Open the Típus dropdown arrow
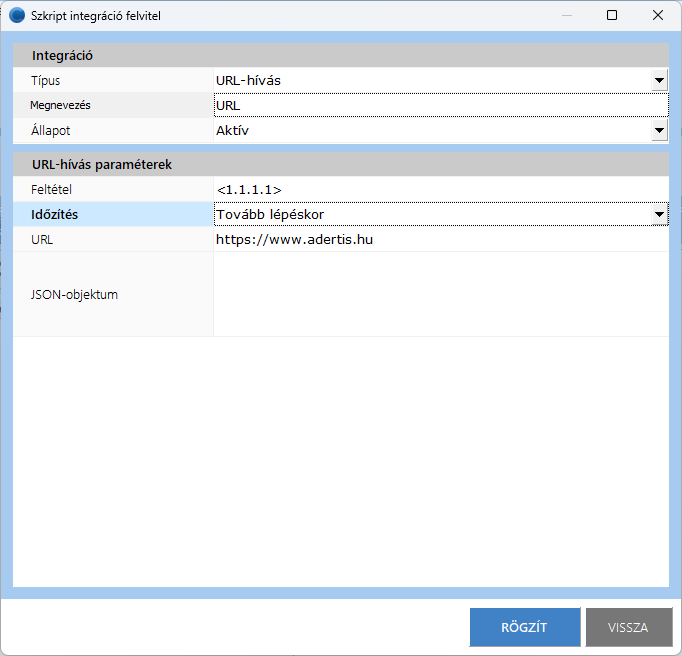682x656 pixels. point(659,80)
